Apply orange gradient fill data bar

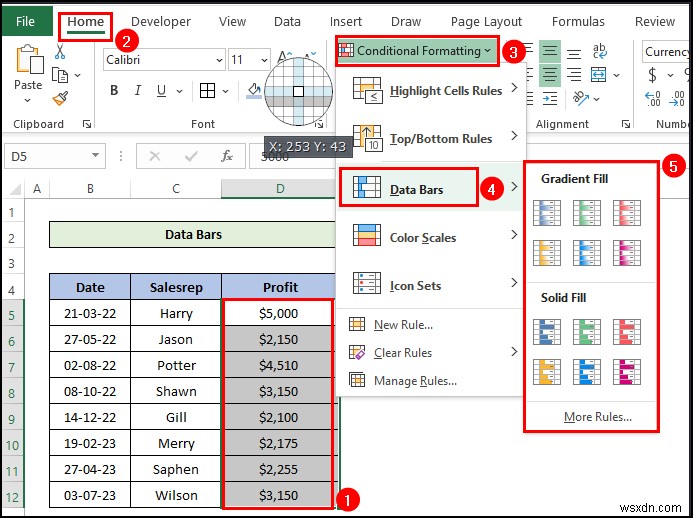click(547, 253)
